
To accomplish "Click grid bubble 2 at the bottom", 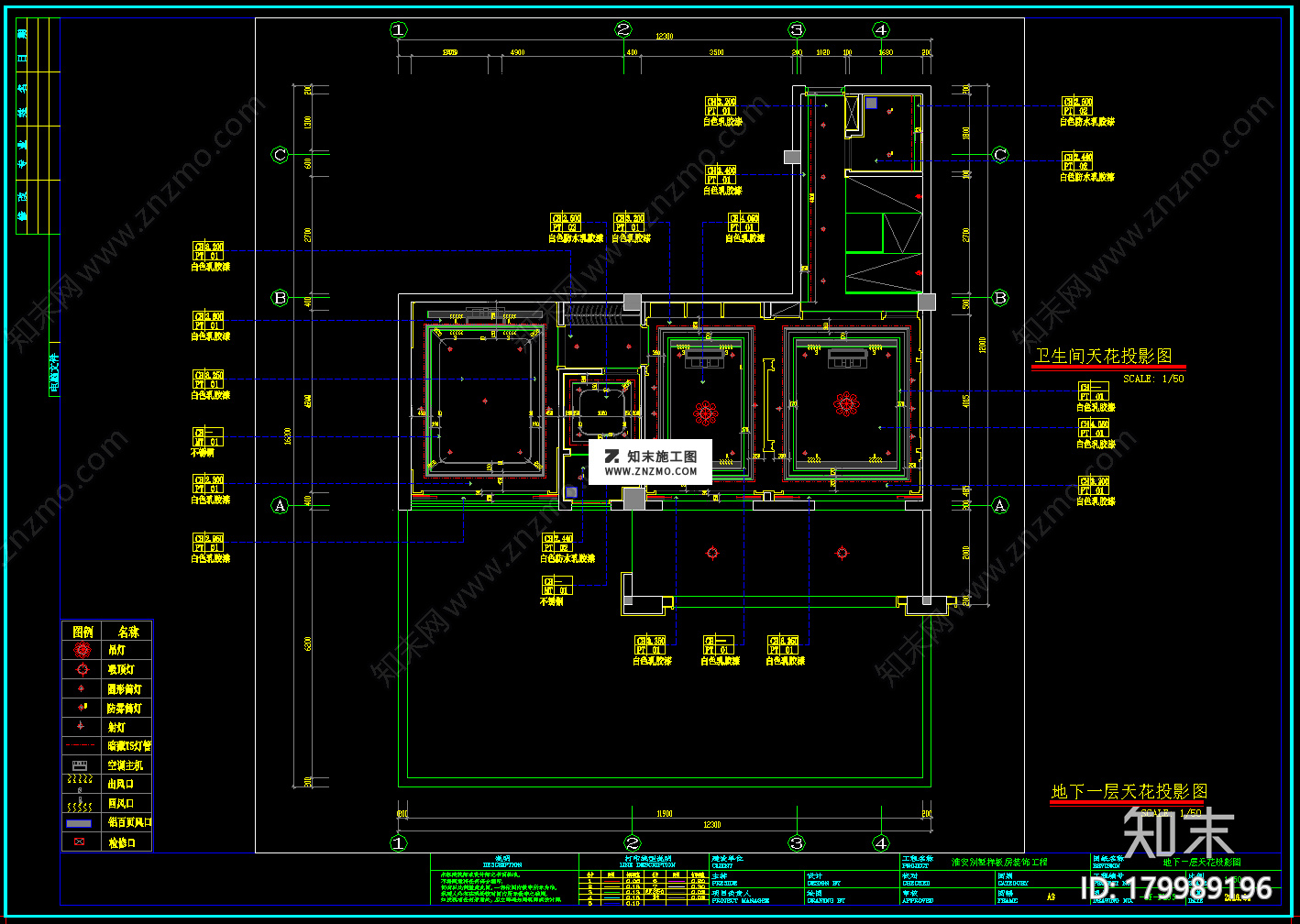I will point(633,842).
